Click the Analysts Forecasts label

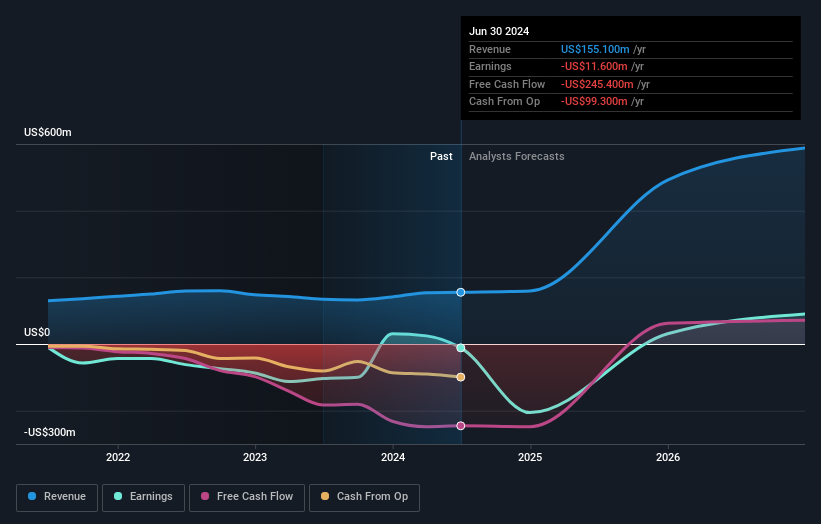(517, 156)
